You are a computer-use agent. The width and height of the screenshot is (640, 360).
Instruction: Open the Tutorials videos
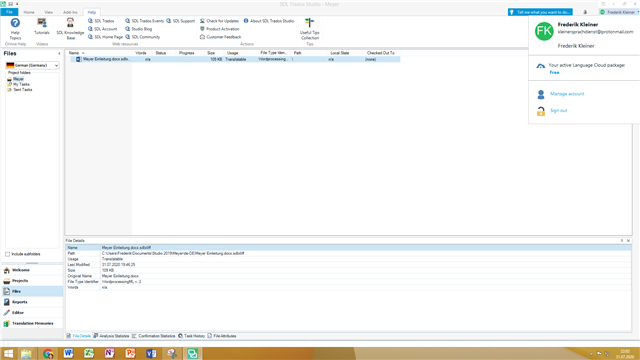[x=42, y=27]
